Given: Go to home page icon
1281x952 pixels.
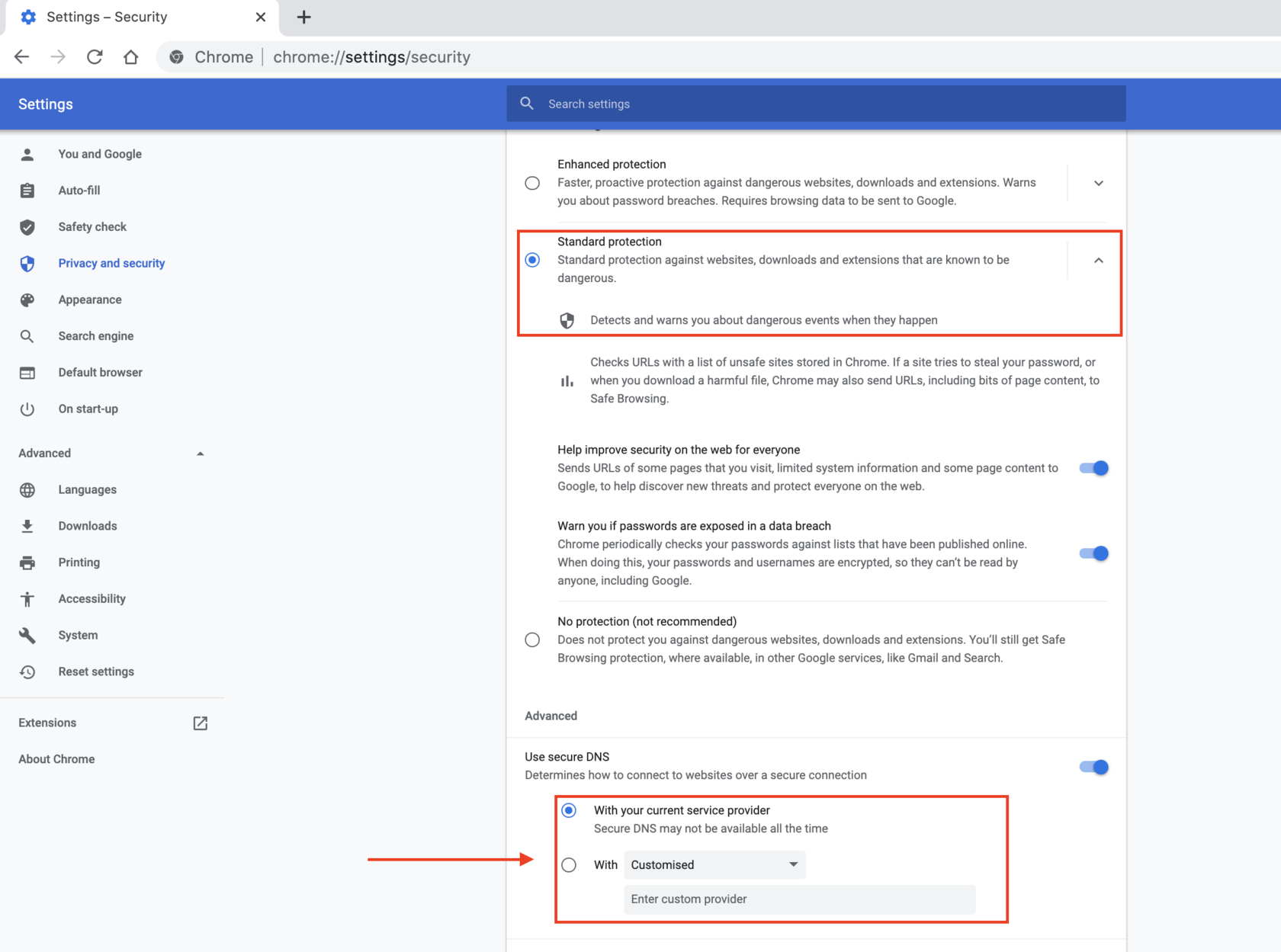Looking at the screenshot, I should (x=131, y=57).
